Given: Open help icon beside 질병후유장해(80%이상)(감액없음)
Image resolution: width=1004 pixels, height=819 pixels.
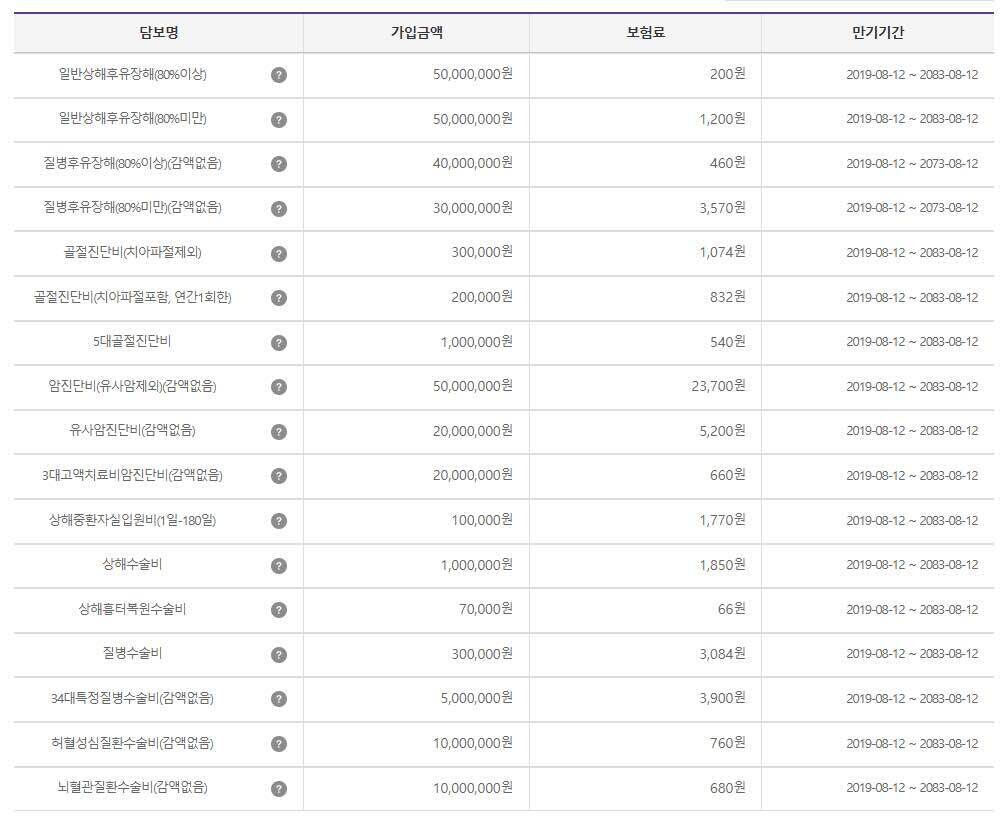Looking at the screenshot, I should click(279, 164).
